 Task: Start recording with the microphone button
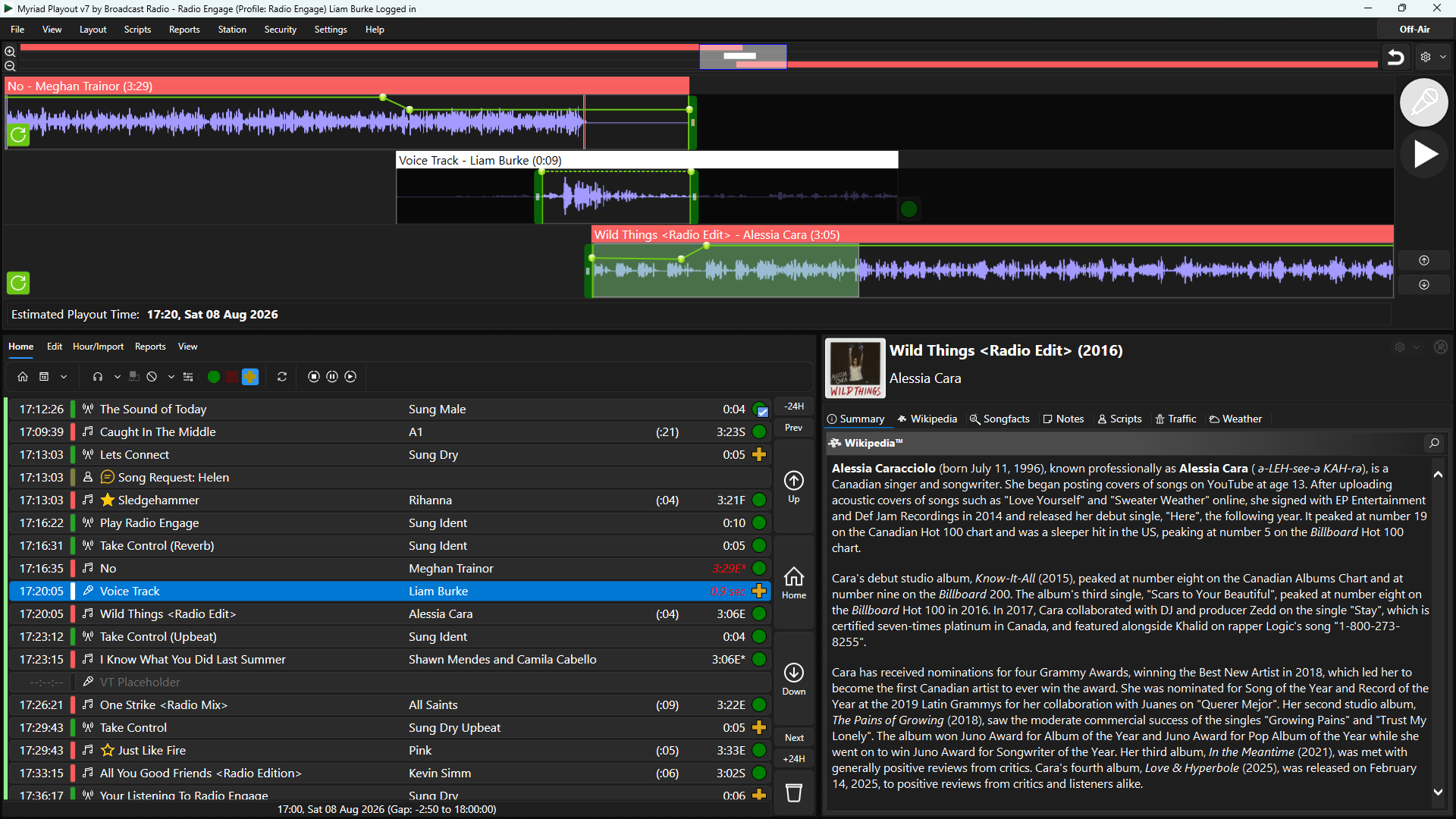1423,102
